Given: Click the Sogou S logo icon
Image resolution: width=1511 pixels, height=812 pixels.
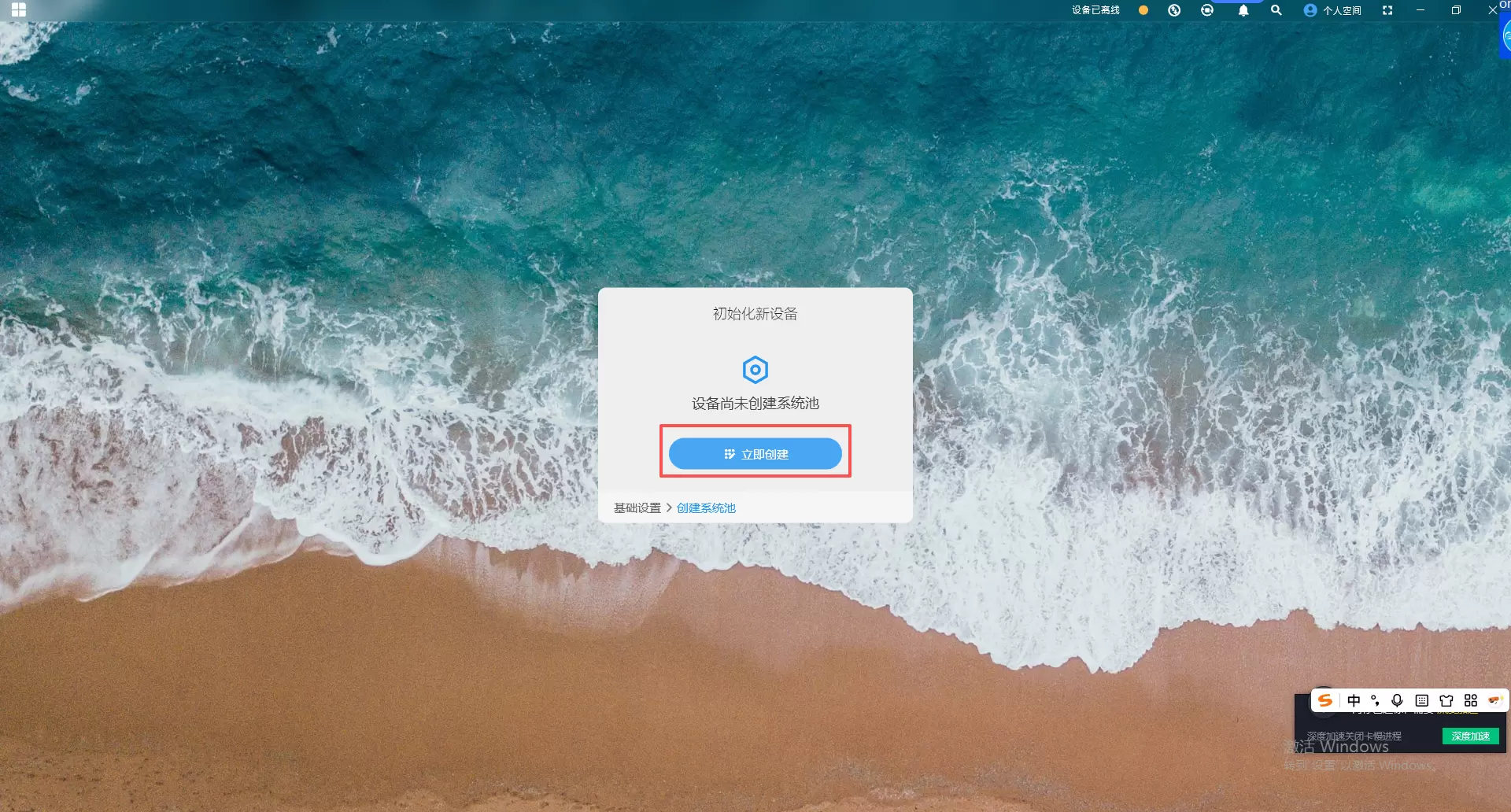Looking at the screenshot, I should (1325, 700).
